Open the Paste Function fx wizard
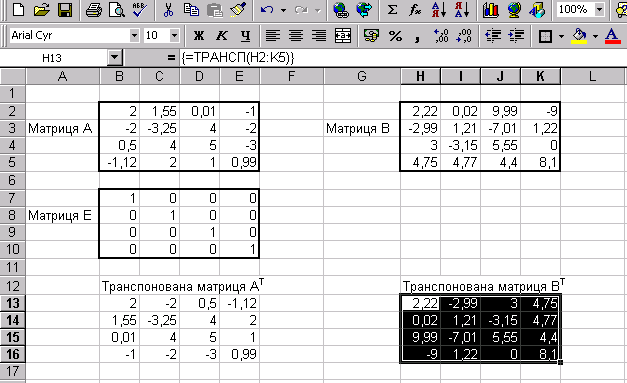Screen dimensions: 627x383 [415, 9]
